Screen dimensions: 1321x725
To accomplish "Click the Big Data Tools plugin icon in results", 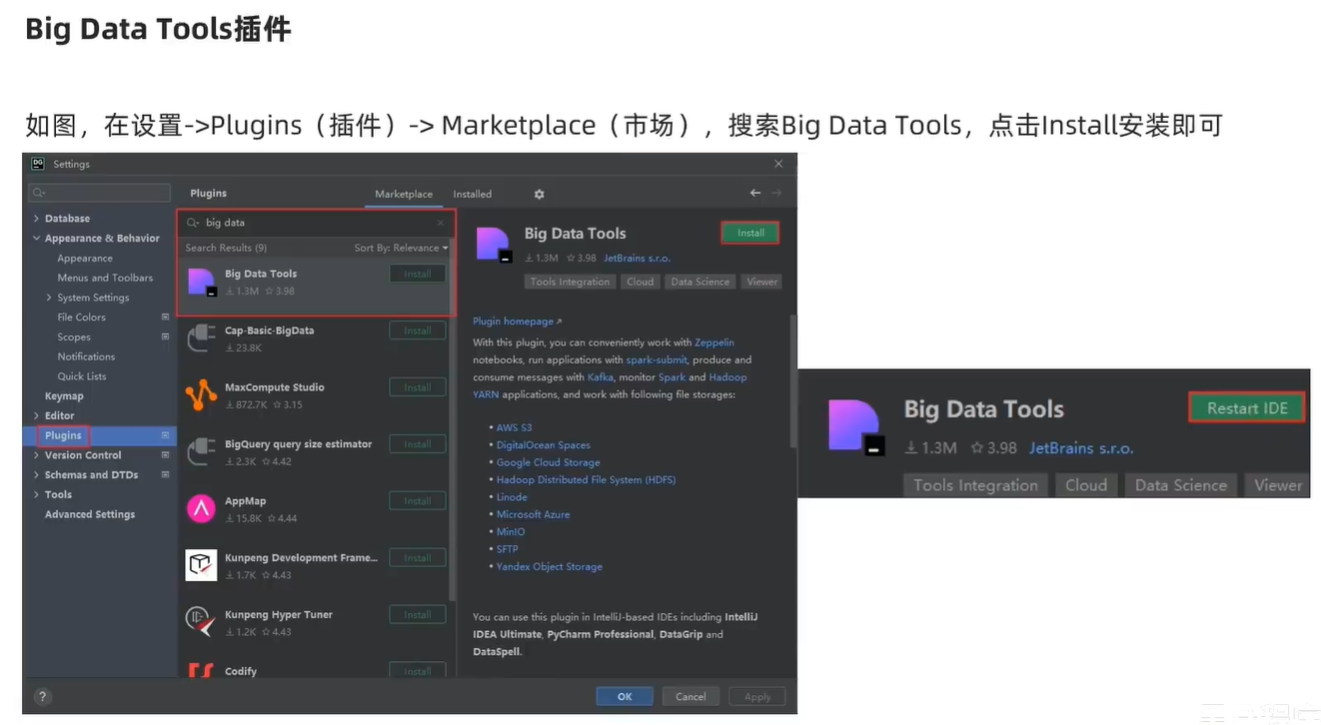I will [x=202, y=282].
